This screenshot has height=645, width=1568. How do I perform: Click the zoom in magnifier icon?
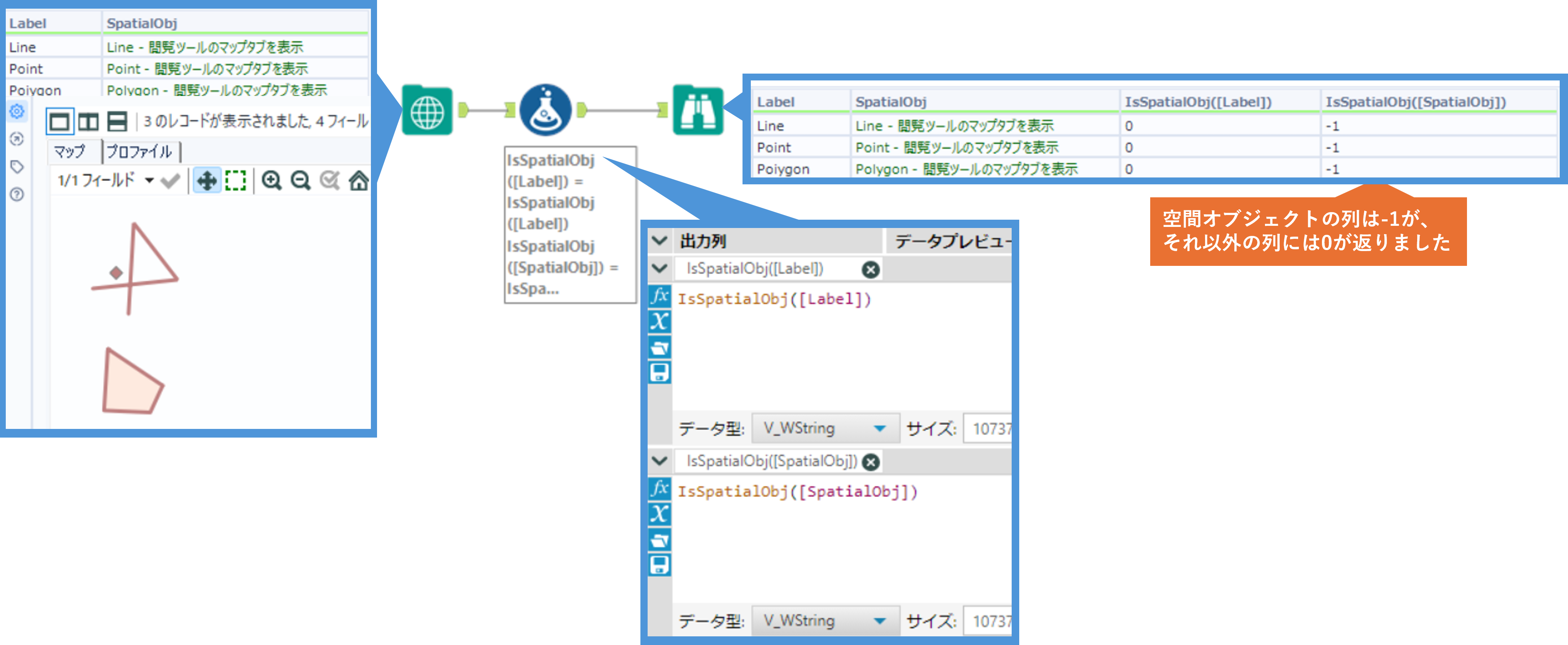click(271, 181)
